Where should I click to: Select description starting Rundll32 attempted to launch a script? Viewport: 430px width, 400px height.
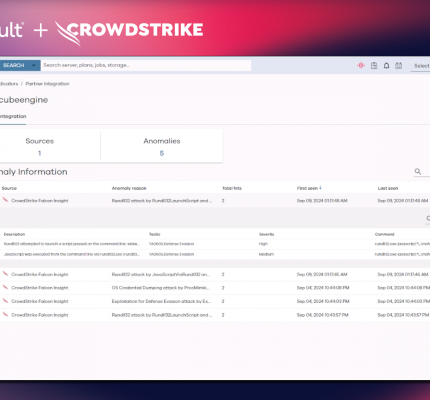pos(72,244)
